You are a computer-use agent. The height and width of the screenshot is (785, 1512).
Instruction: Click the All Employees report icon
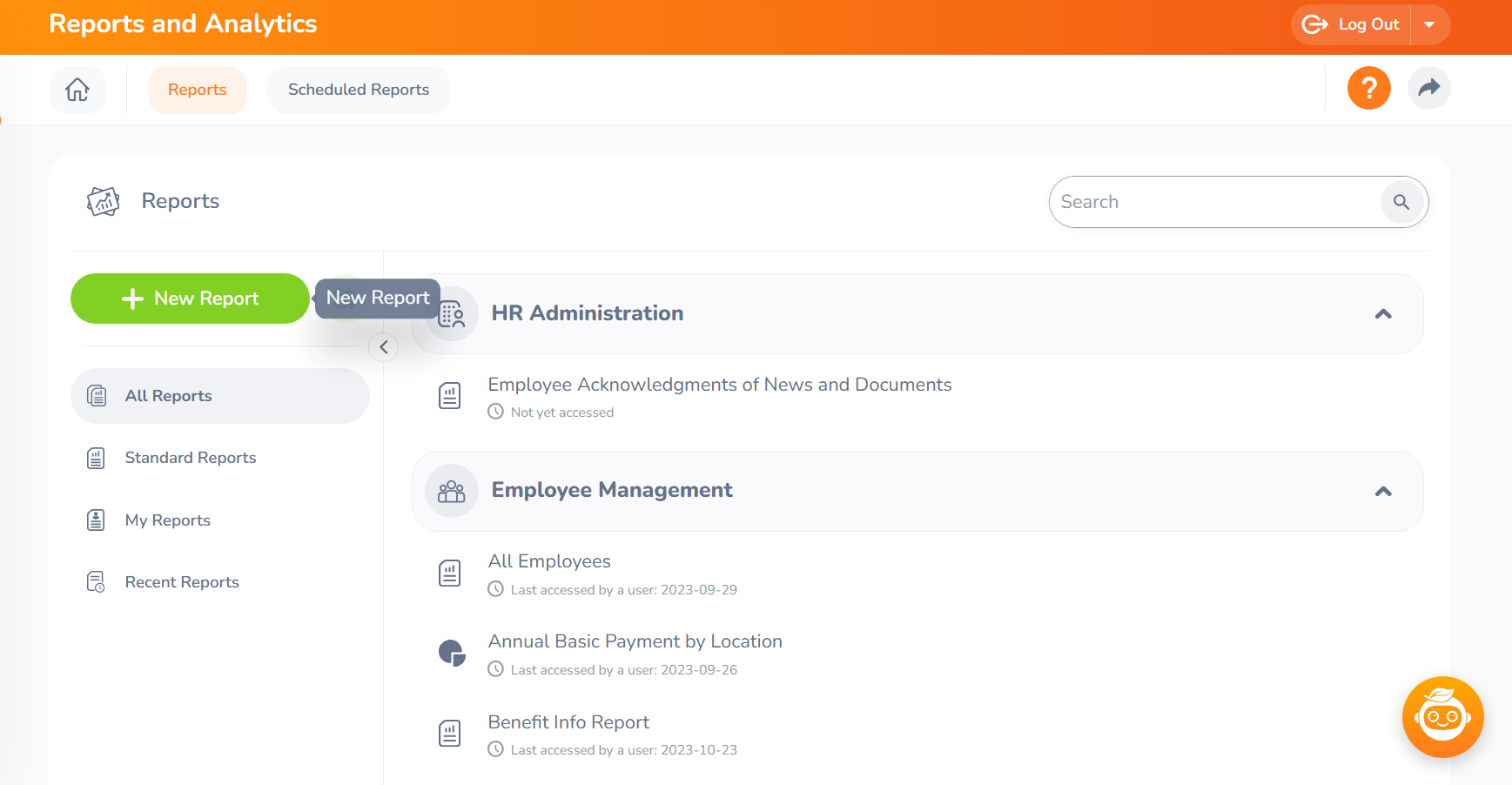tap(449, 574)
